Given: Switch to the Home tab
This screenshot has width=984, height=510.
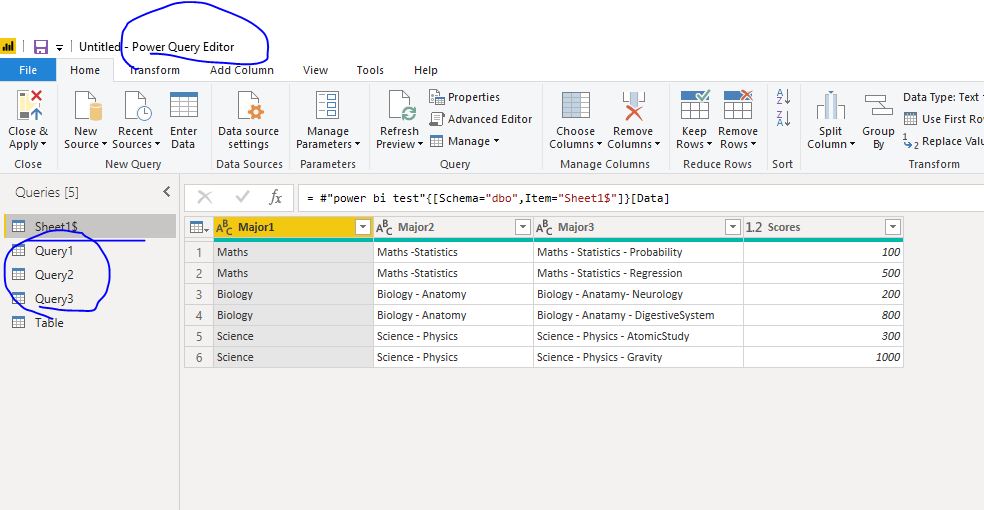Looking at the screenshot, I should (x=85, y=70).
